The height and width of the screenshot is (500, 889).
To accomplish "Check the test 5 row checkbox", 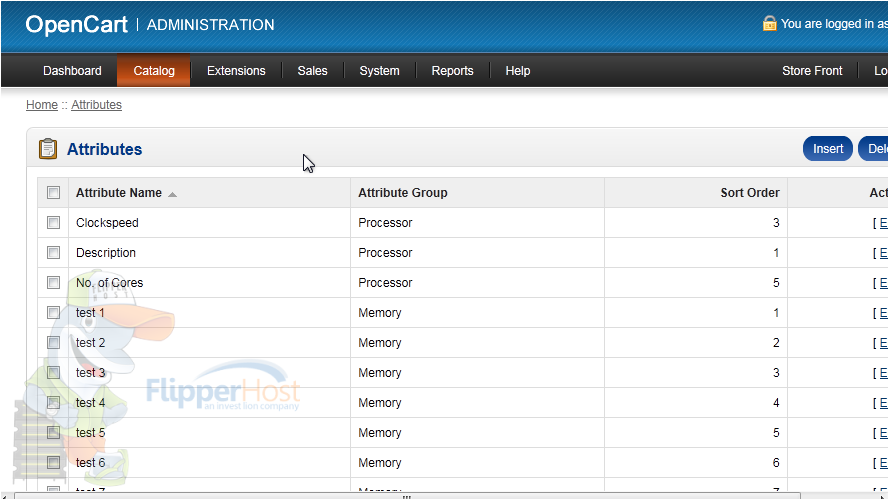I will click(x=53, y=433).
